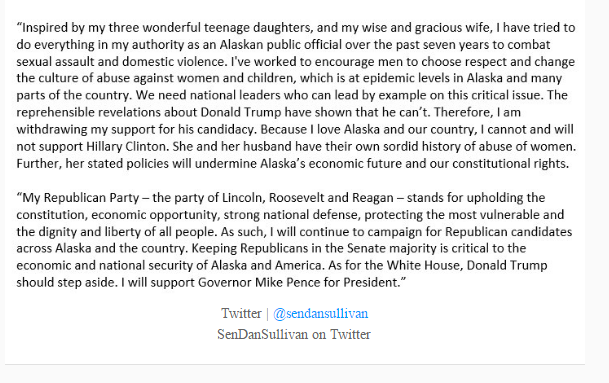Click the name 'Donald Trump' in first paragraph
Viewport: 609px width, 383px height.
point(241,112)
